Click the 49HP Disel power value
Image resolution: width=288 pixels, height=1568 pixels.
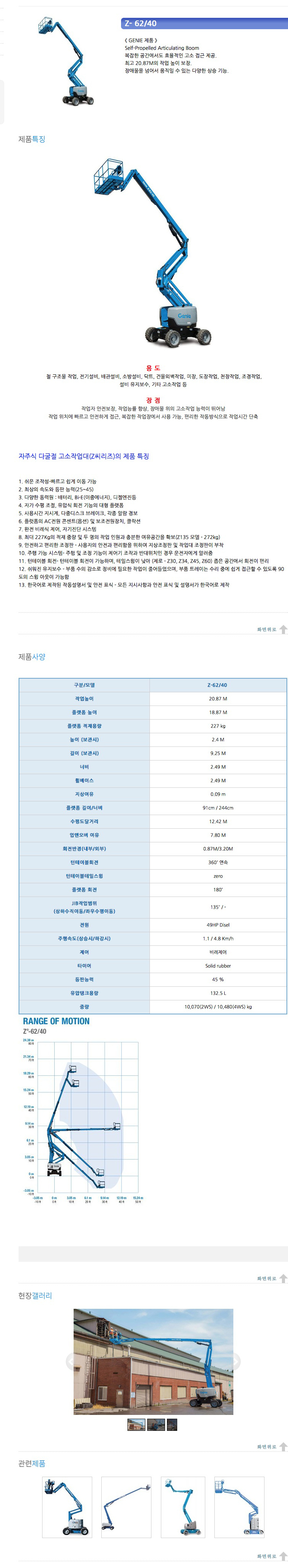coord(218,925)
